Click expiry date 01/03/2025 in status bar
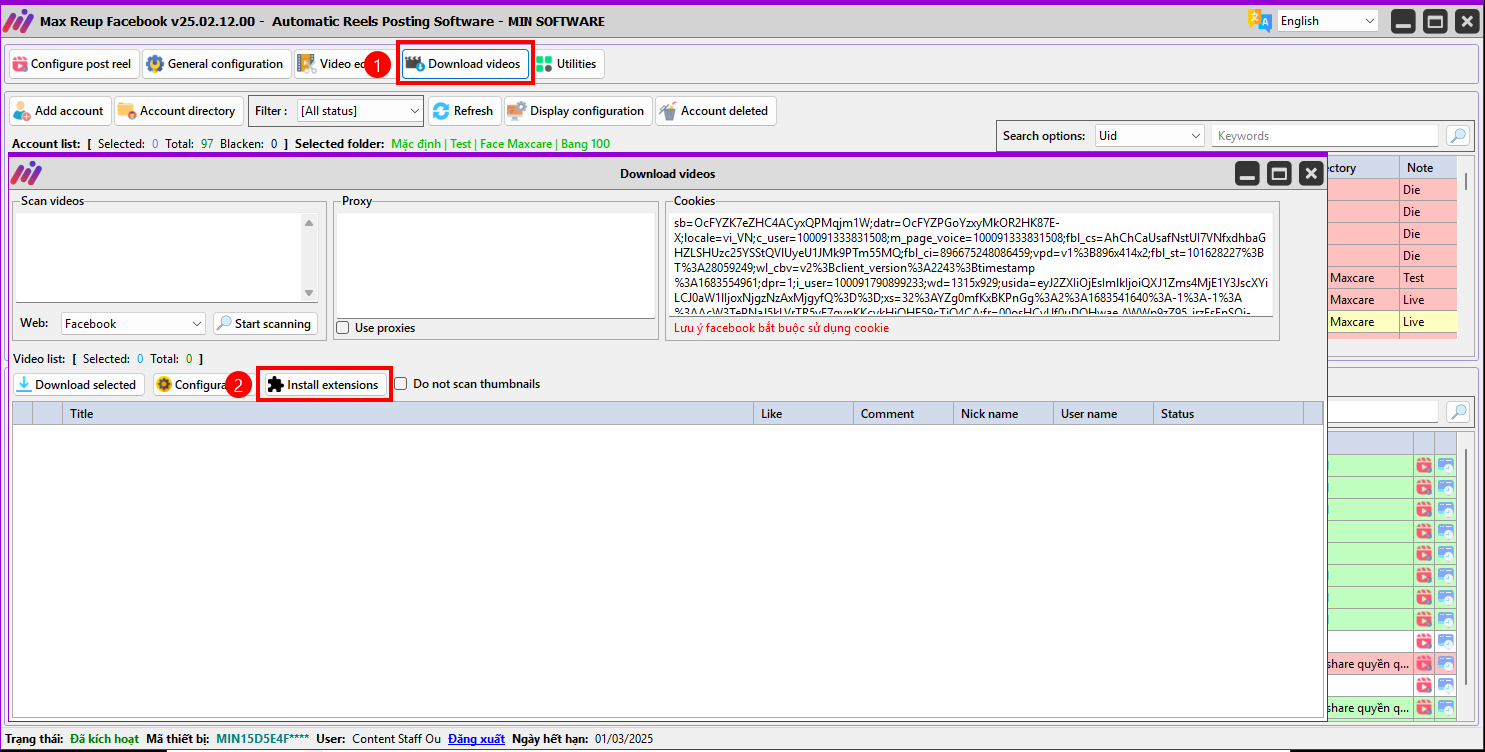The width and height of the screenshot is (1485, 752). (624, 739)
